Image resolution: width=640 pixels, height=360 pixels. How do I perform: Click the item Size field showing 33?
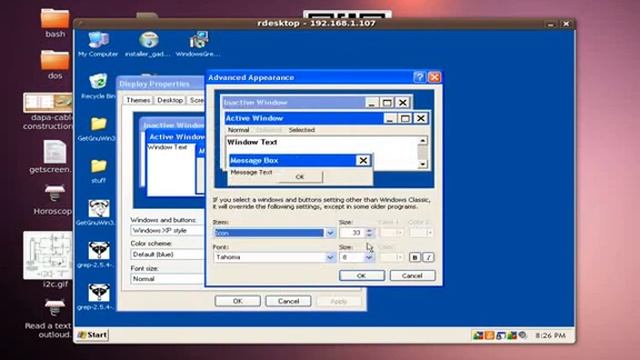[353, 233]
